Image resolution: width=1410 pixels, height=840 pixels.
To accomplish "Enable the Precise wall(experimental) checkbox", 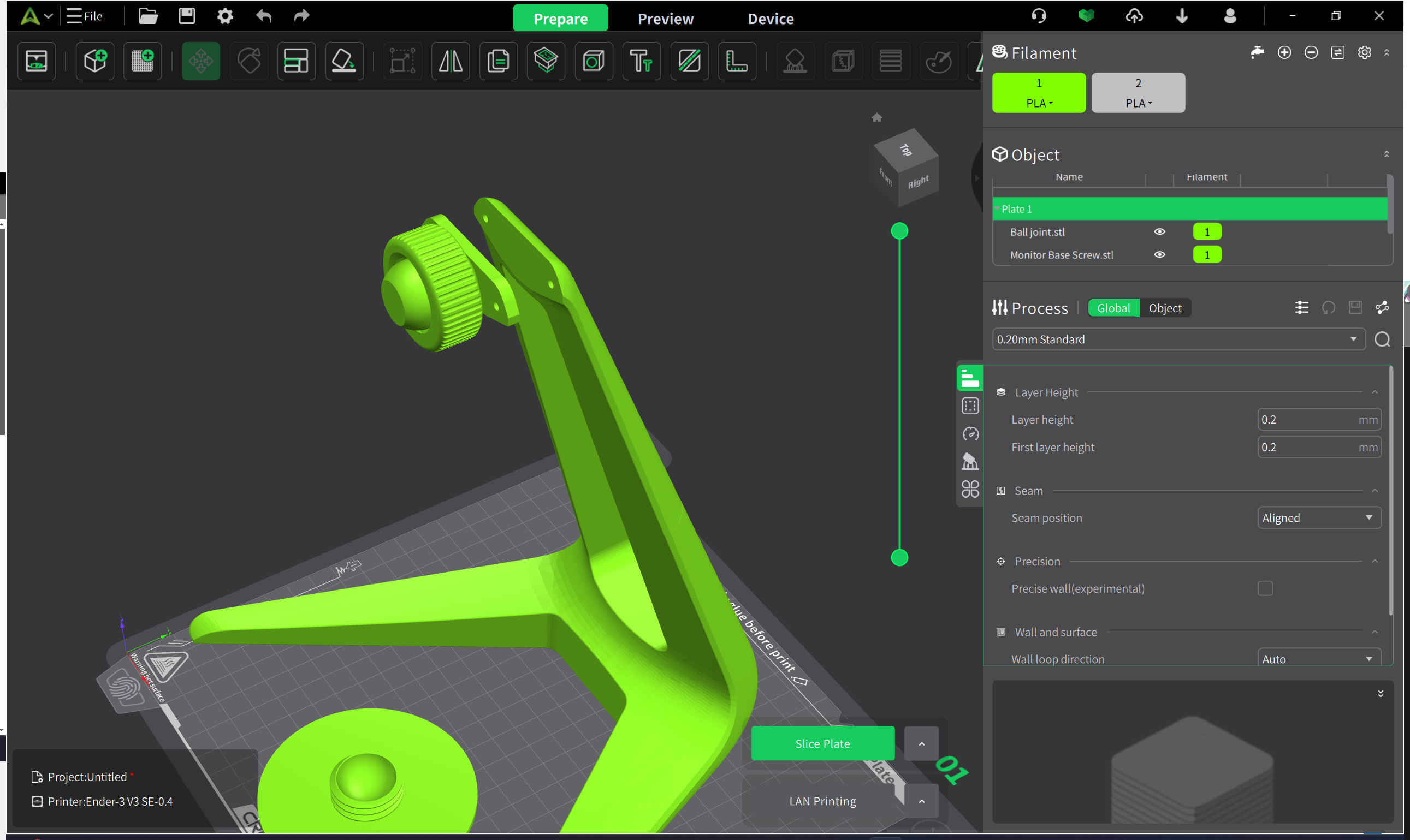I will tap(1265, 589).
